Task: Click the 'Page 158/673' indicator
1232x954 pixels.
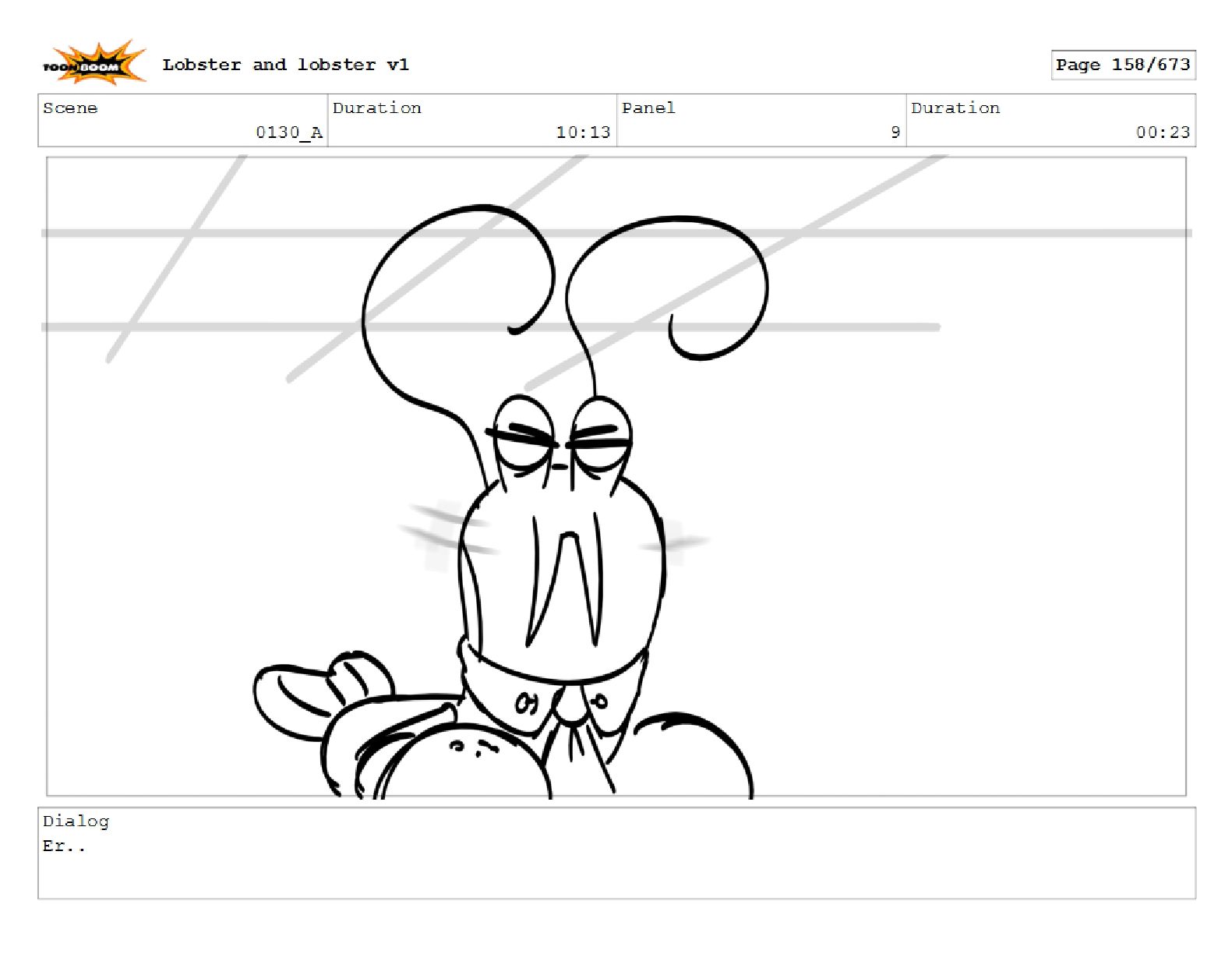Action: tap(1123, 65)
